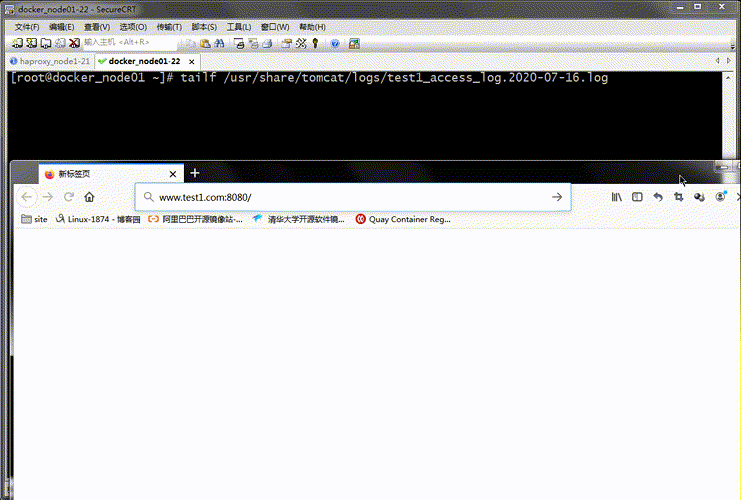Click the Go arrow in address bar
The width and height of the screenshot is (741, 500).
click(x=557, y=197)
